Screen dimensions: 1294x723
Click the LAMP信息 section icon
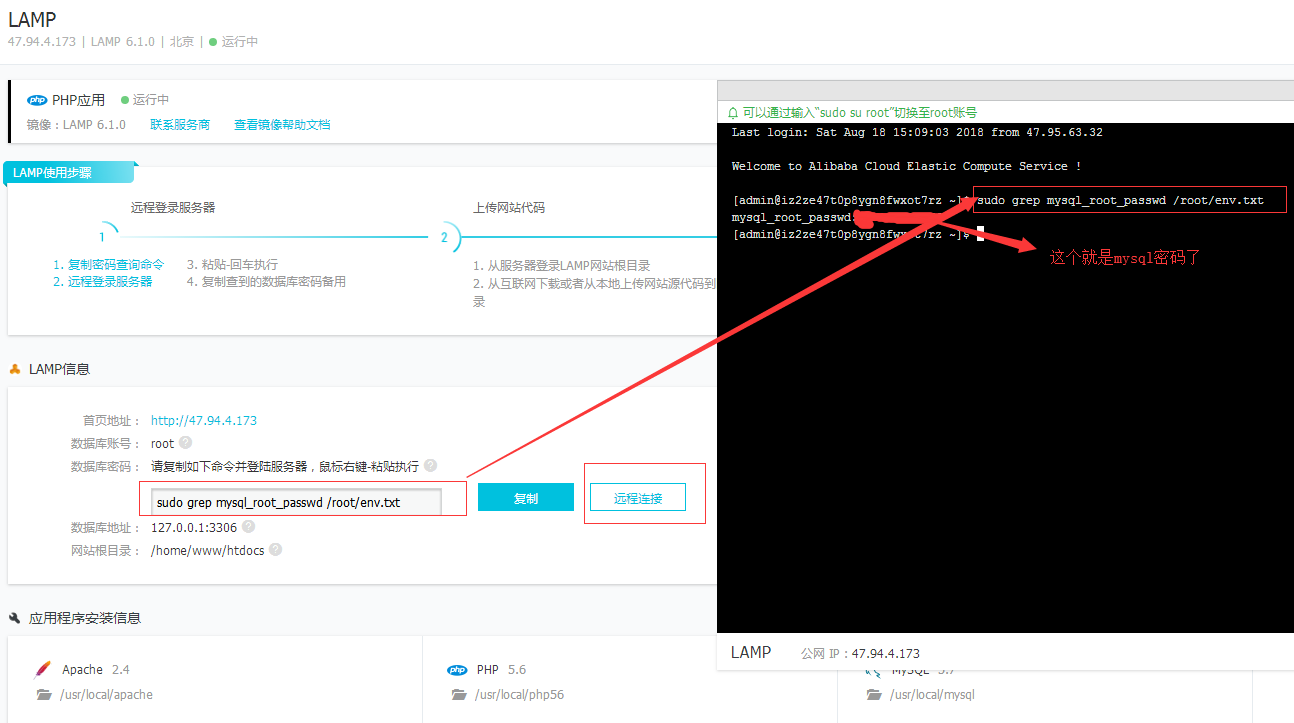tap(15, 369)
